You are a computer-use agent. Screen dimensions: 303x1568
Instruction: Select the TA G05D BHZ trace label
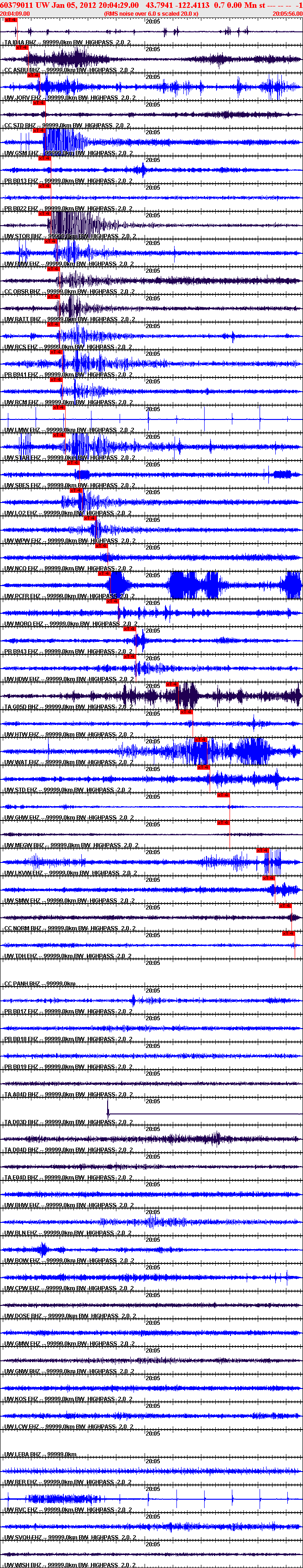[68, 707]
